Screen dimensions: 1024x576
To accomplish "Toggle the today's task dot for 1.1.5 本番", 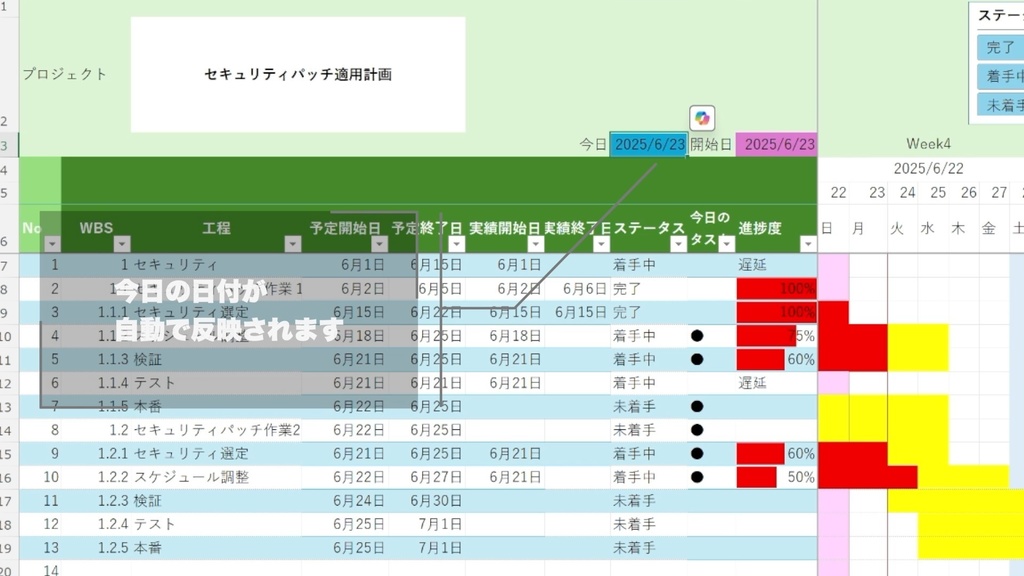I will [698, 406].
